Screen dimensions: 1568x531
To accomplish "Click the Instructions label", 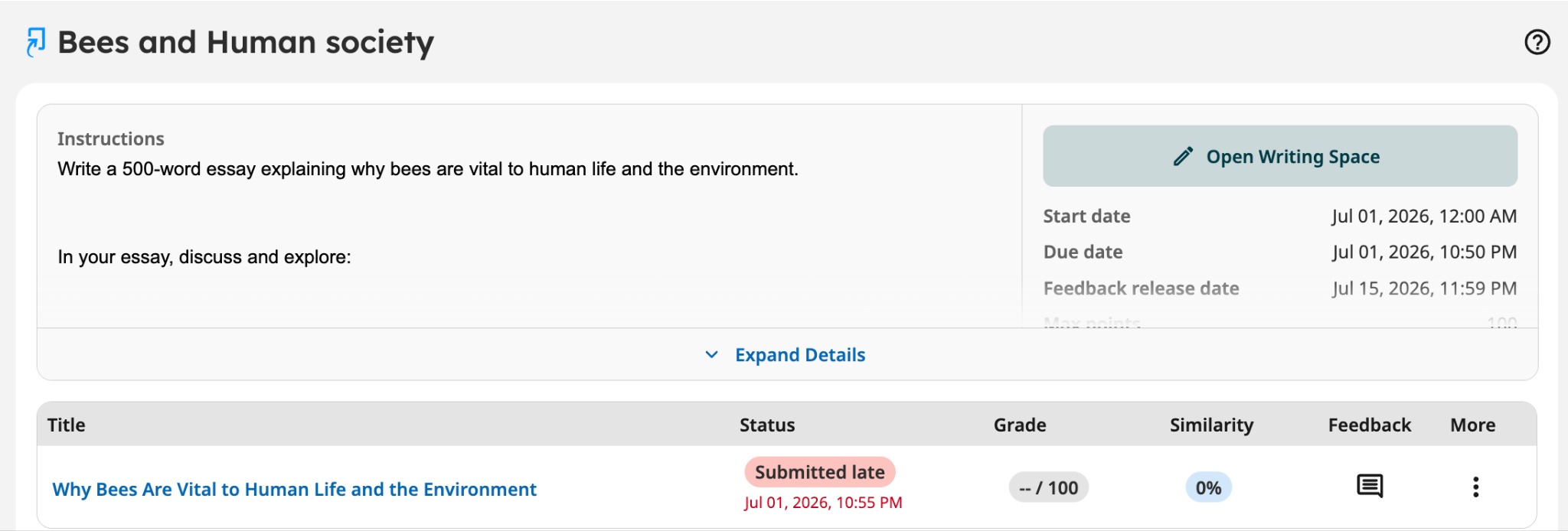I will 111,139.
